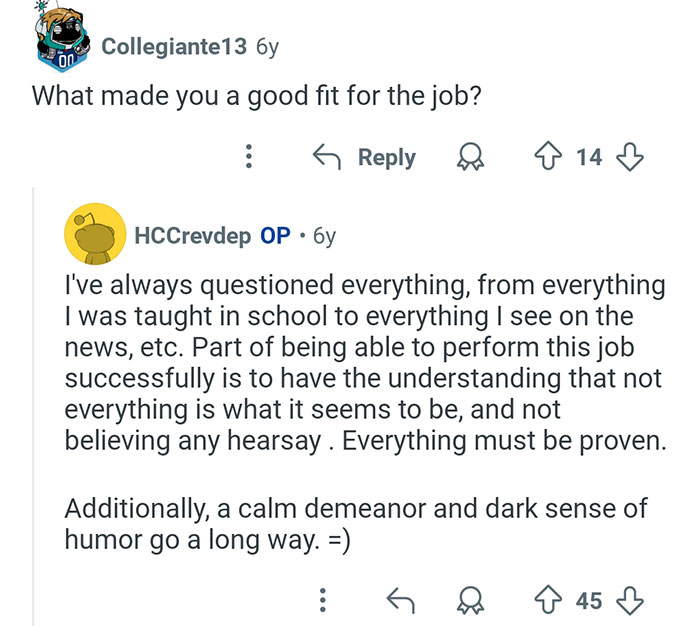Click the vote count 45
Screen dimensions: 700x626
coord(590,600)
